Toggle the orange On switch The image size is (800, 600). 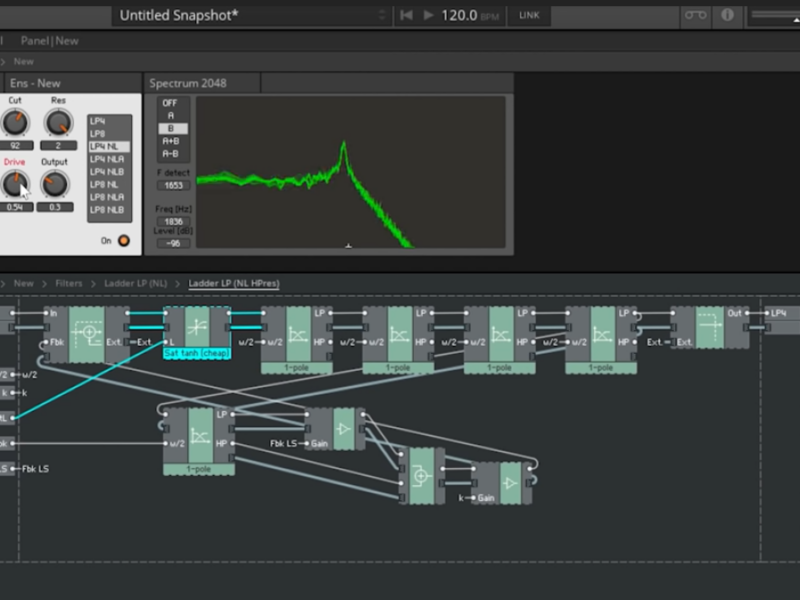(x=124, y=240)
